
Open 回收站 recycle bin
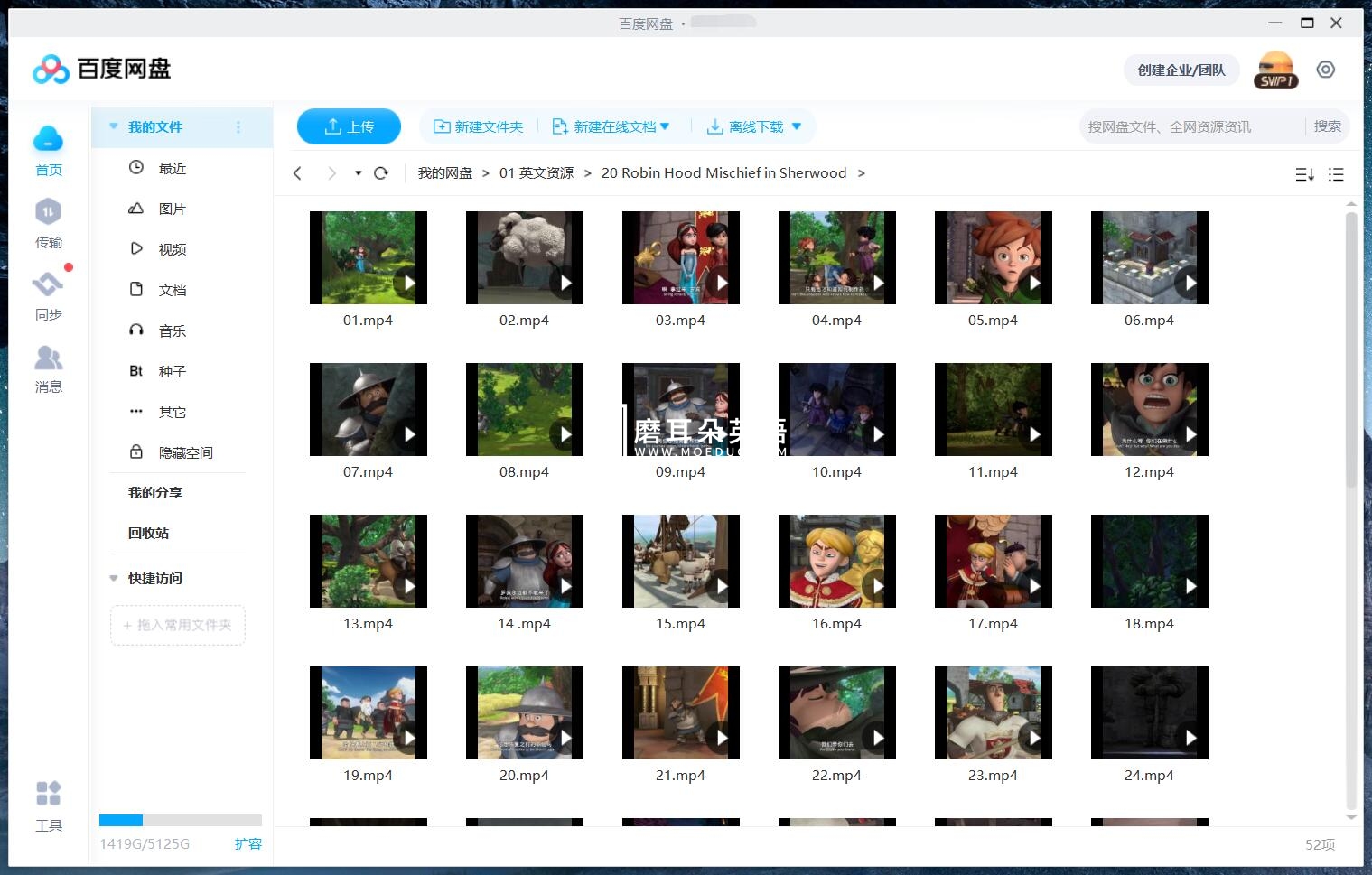coord(148,533)
